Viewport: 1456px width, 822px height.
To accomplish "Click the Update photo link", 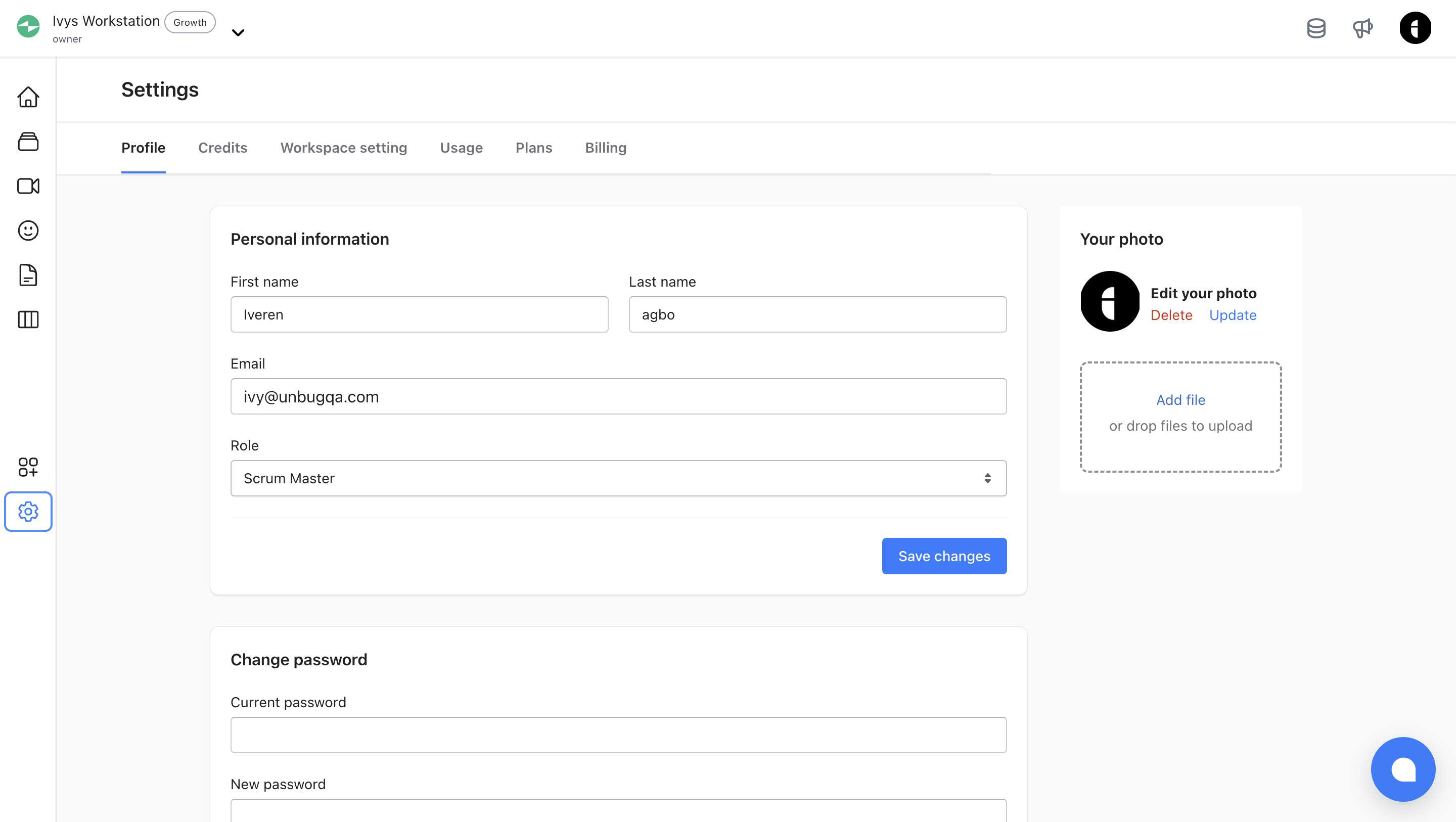I will pos(1233,315).
